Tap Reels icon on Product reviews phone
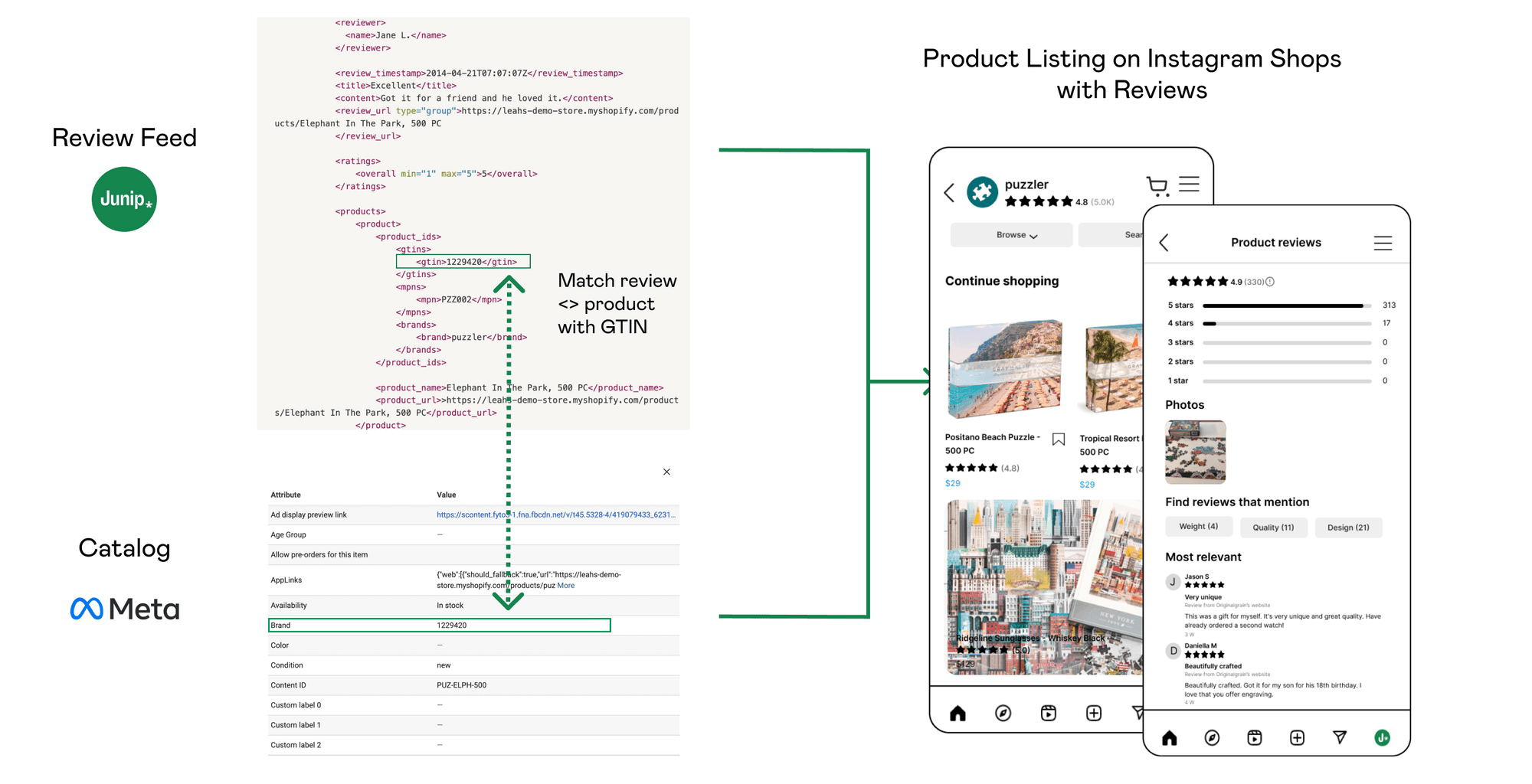The width and height of the screenshot is (1532, 784). tap(1254, 738)
